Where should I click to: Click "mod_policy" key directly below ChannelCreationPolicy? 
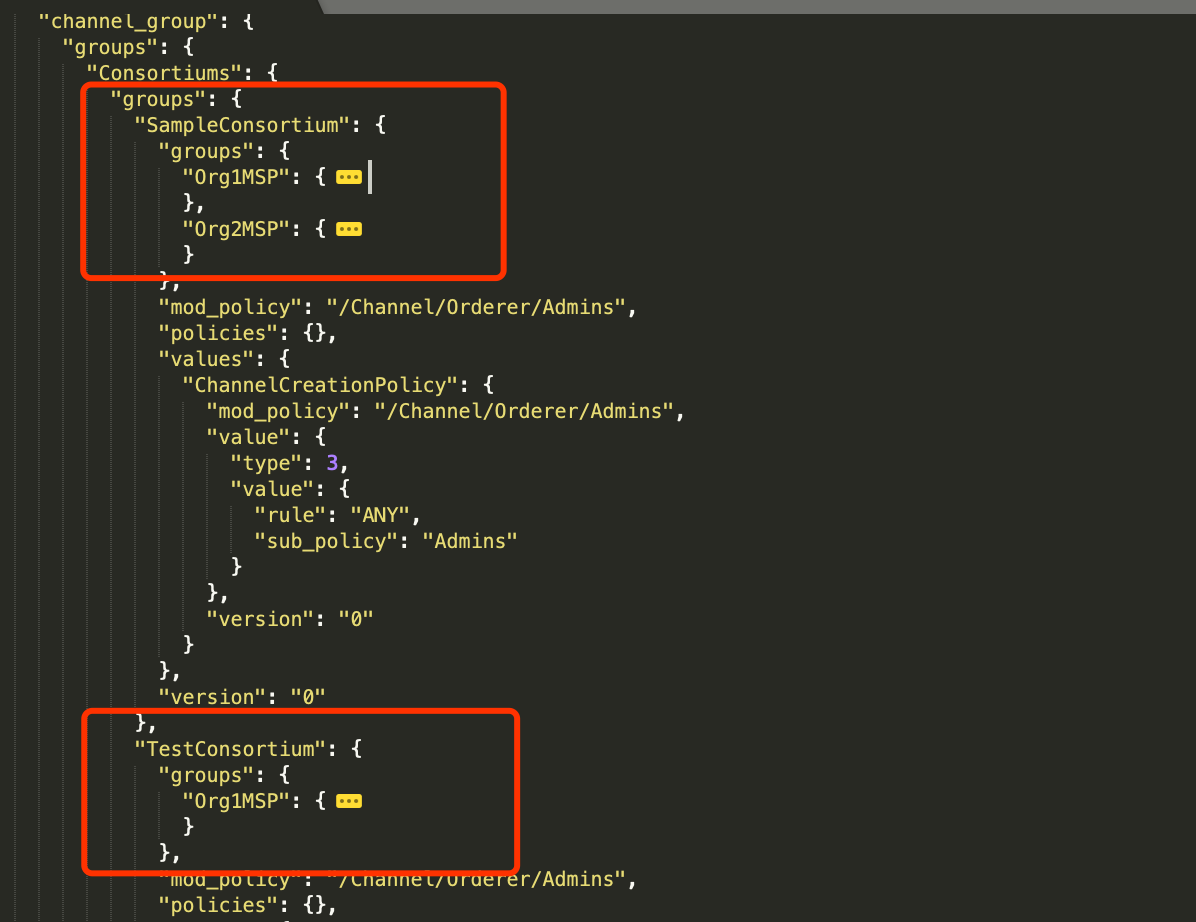point(278,411)
